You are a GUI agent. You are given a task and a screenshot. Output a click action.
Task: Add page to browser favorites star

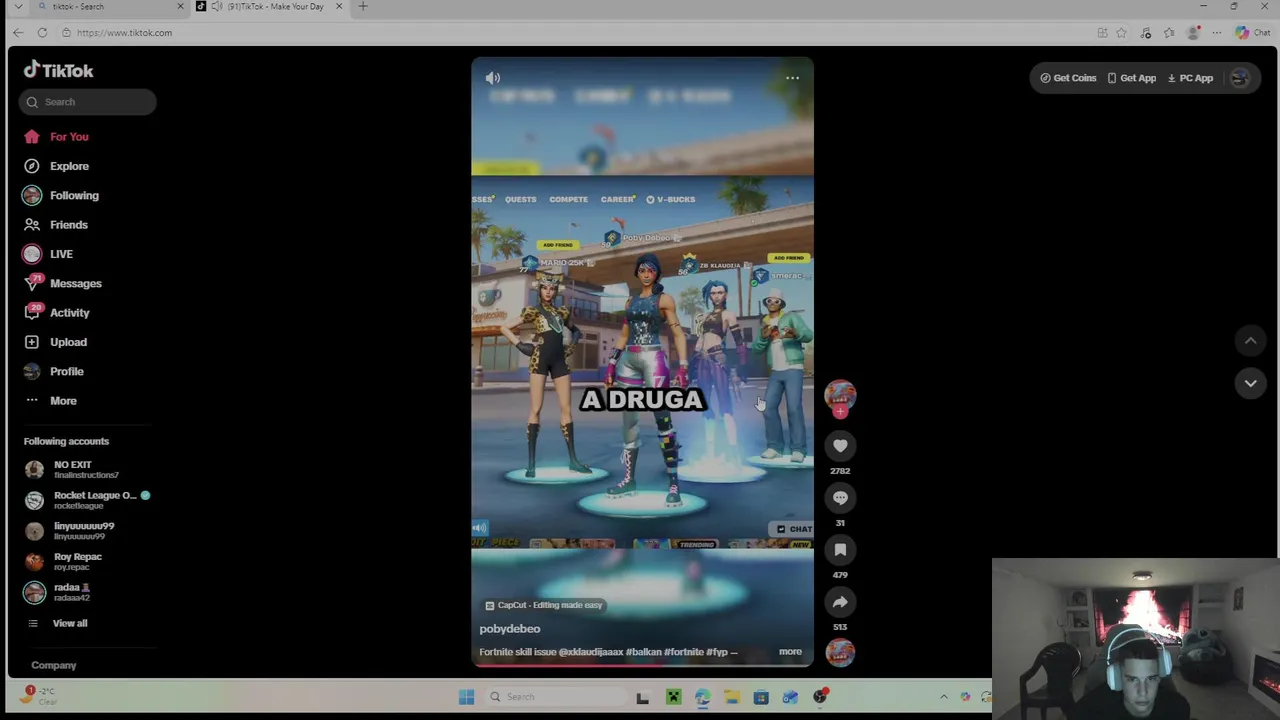[1121, 33]
